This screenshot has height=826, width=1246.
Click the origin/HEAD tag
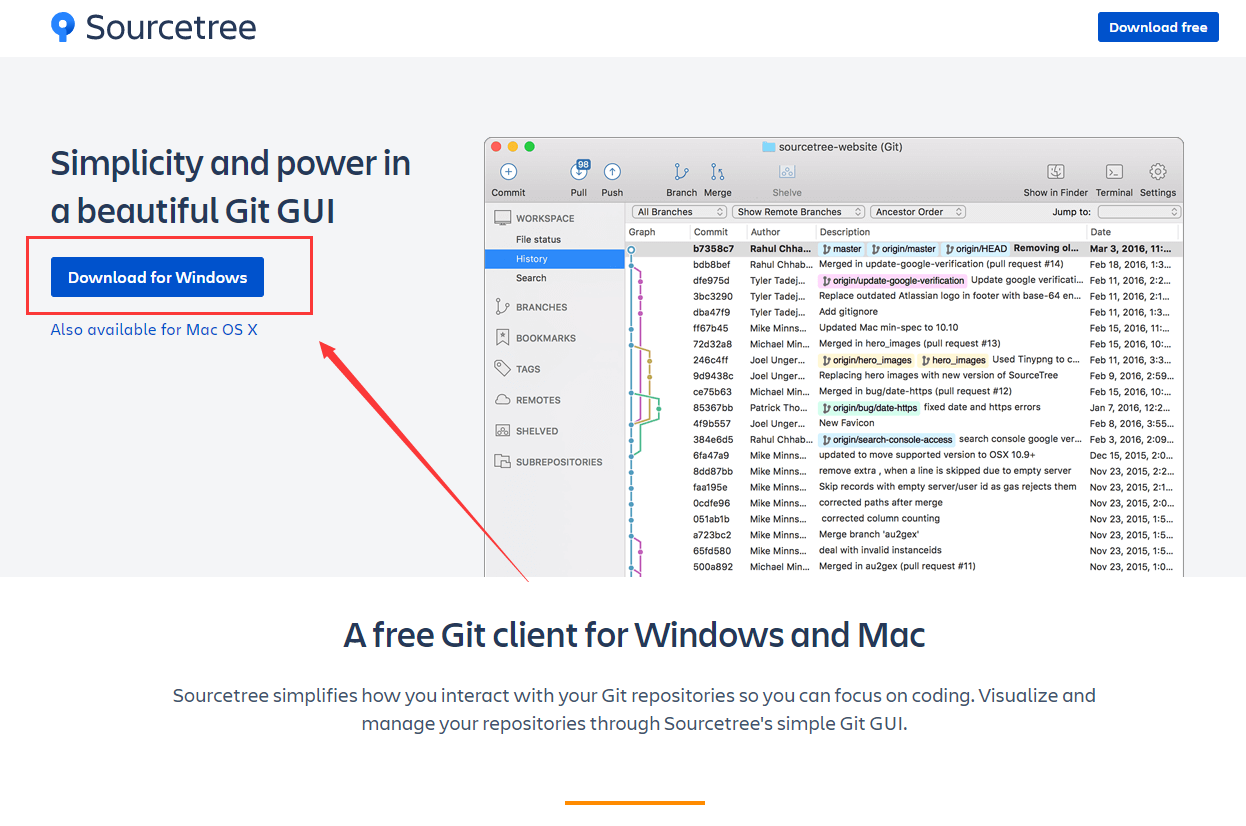tap(975, 248)
